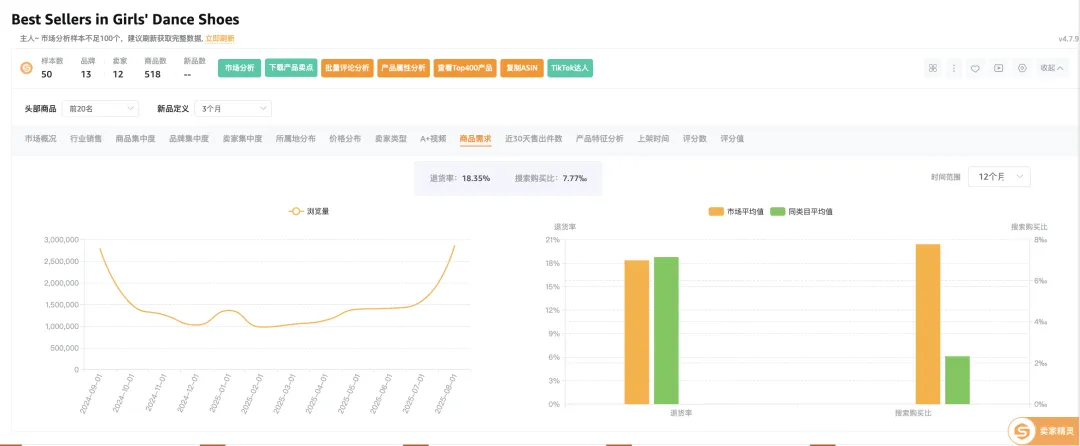Click TikTok达人 button
The height and width of the screenshot is (446, 1080).
[570, 68]
